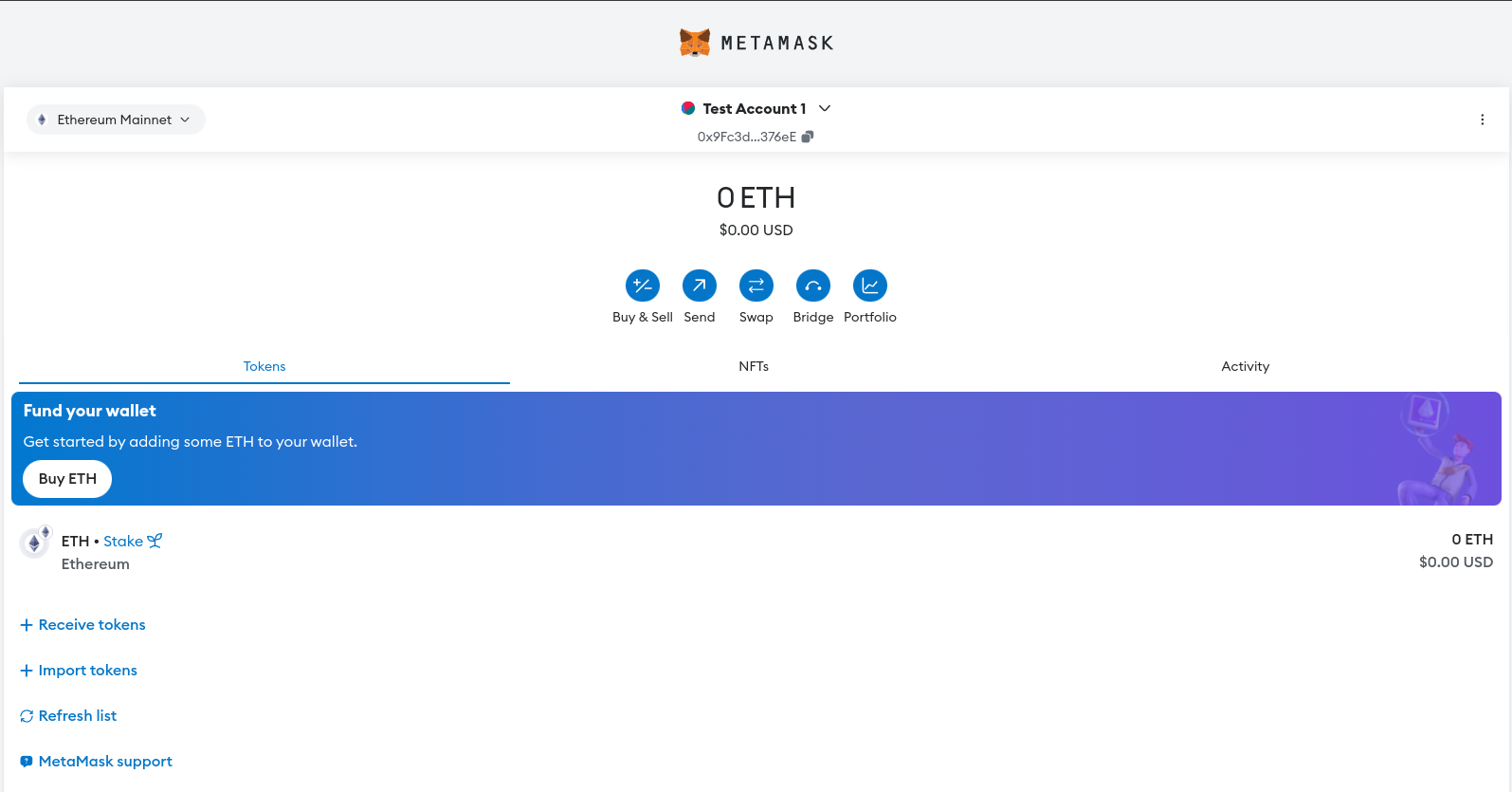Refresh the token list

pyautogui.click(x=77, y=716)
